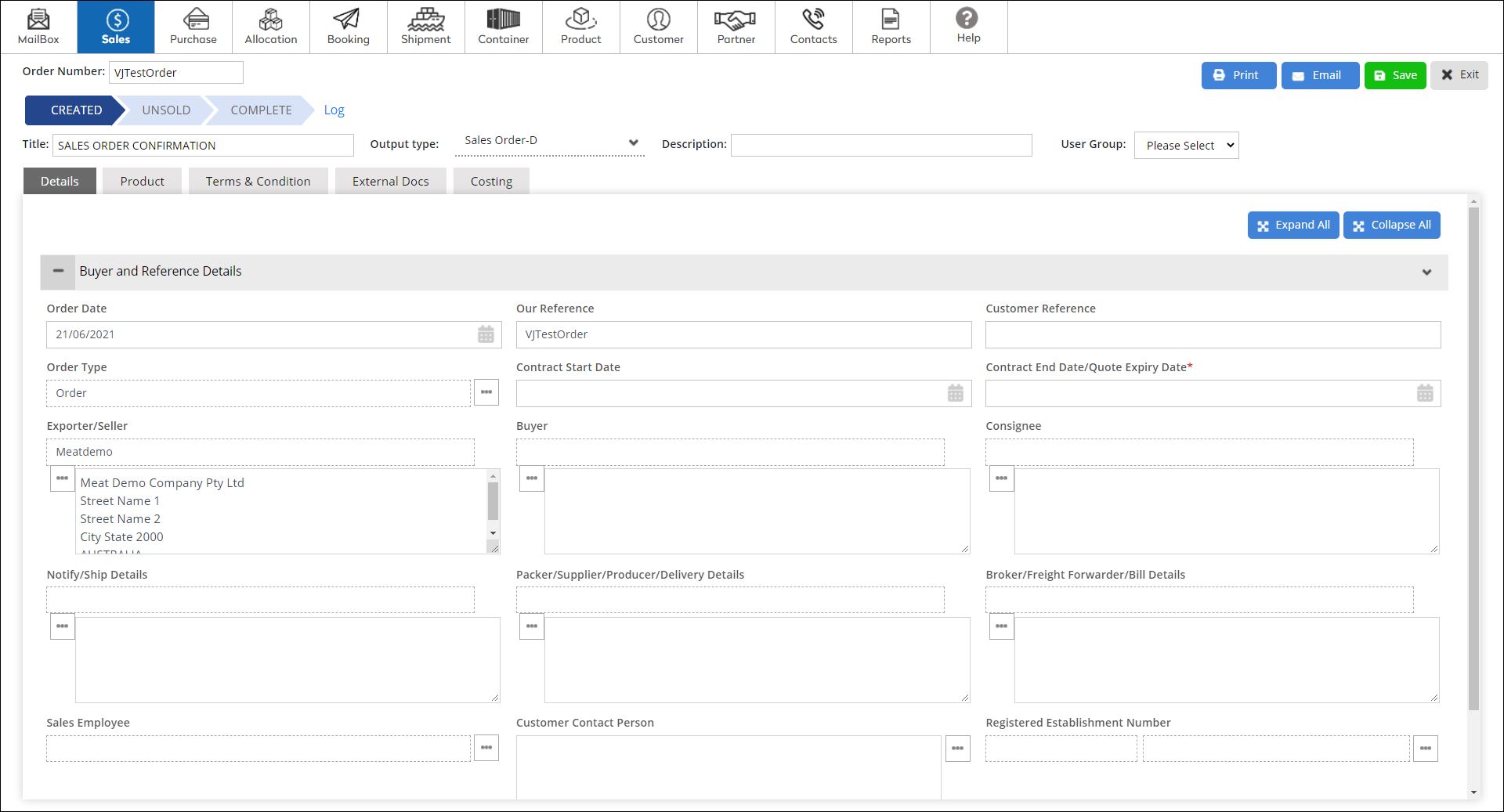This screenshot has width=1504, height=812.
Task: Click the Buyer address text area
Action: point(757,511)
